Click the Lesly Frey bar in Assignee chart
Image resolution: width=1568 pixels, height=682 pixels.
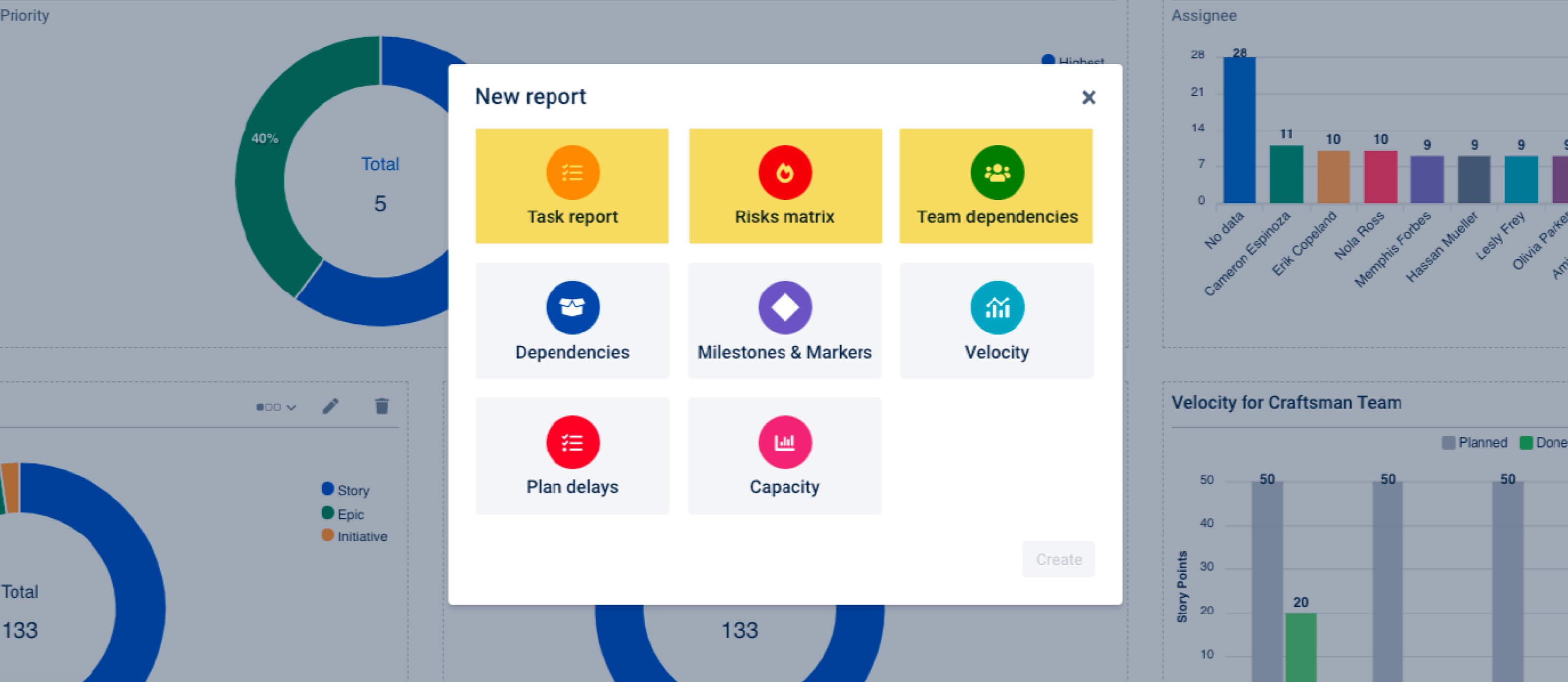pyautogui.click(x=1520, y=179)
